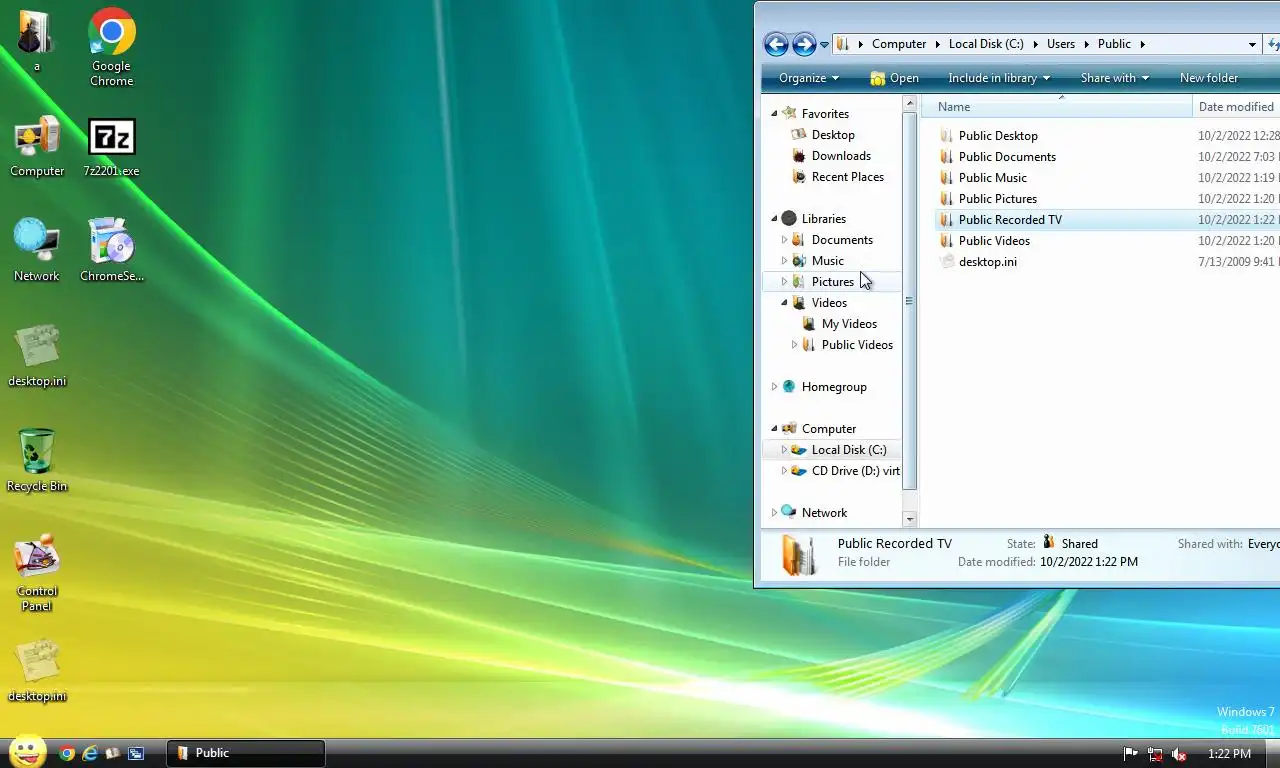
Task: Expand the Music library node
Action: coord(784,261)
